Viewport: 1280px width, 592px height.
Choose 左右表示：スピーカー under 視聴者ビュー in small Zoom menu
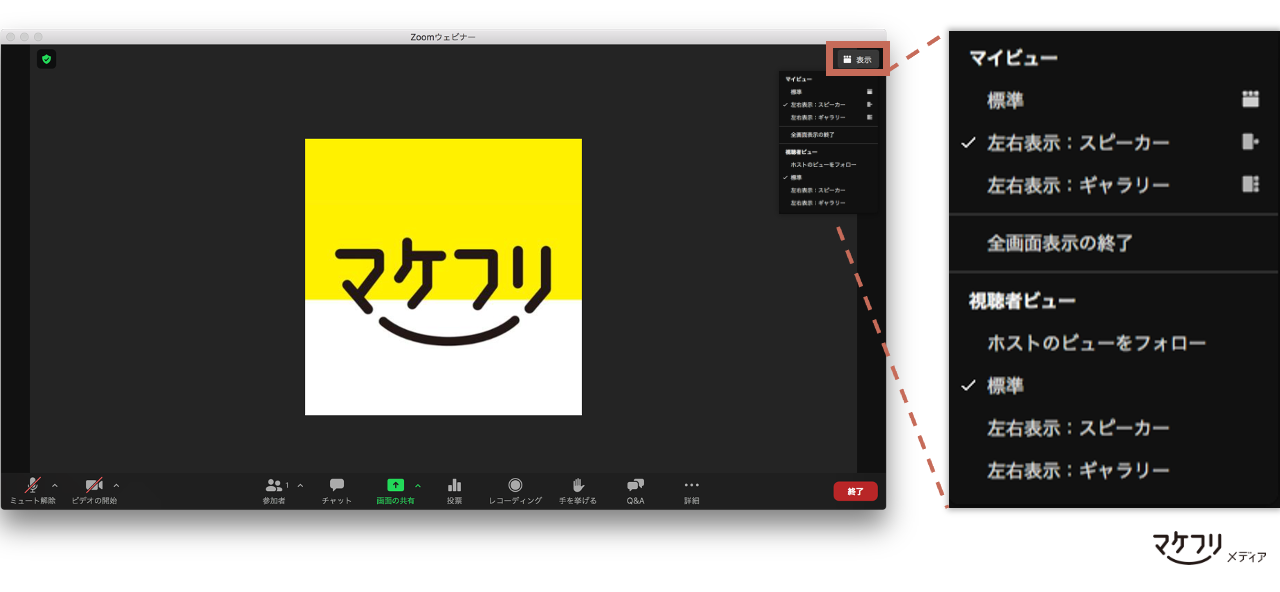tap(817, 190)
